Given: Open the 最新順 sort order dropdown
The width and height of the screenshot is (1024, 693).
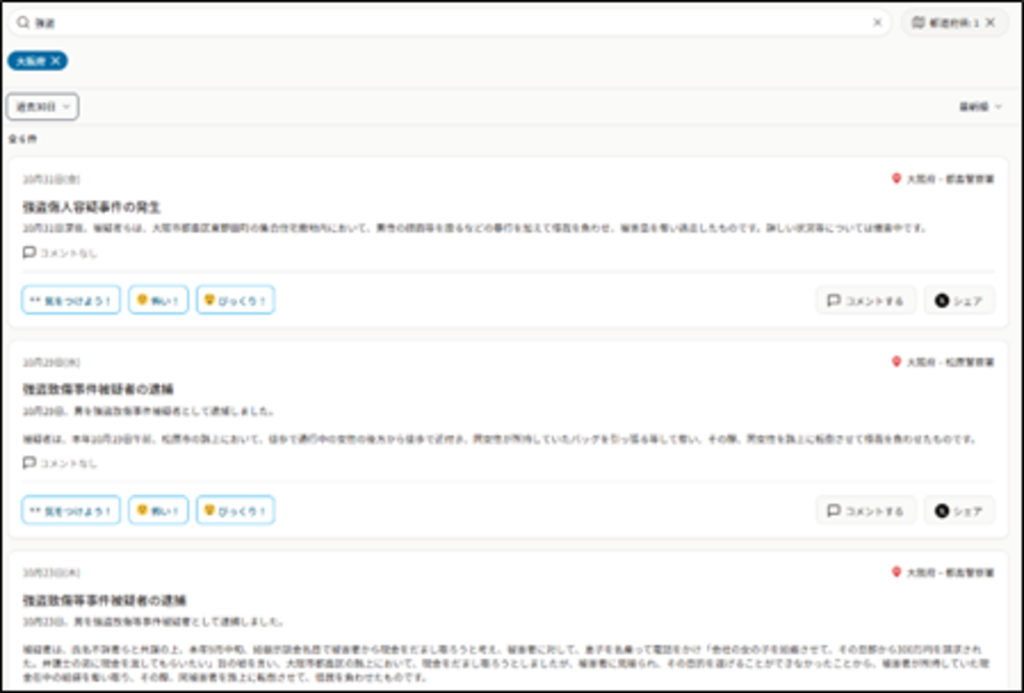Looking at the screenshot, I should [980, 106].
